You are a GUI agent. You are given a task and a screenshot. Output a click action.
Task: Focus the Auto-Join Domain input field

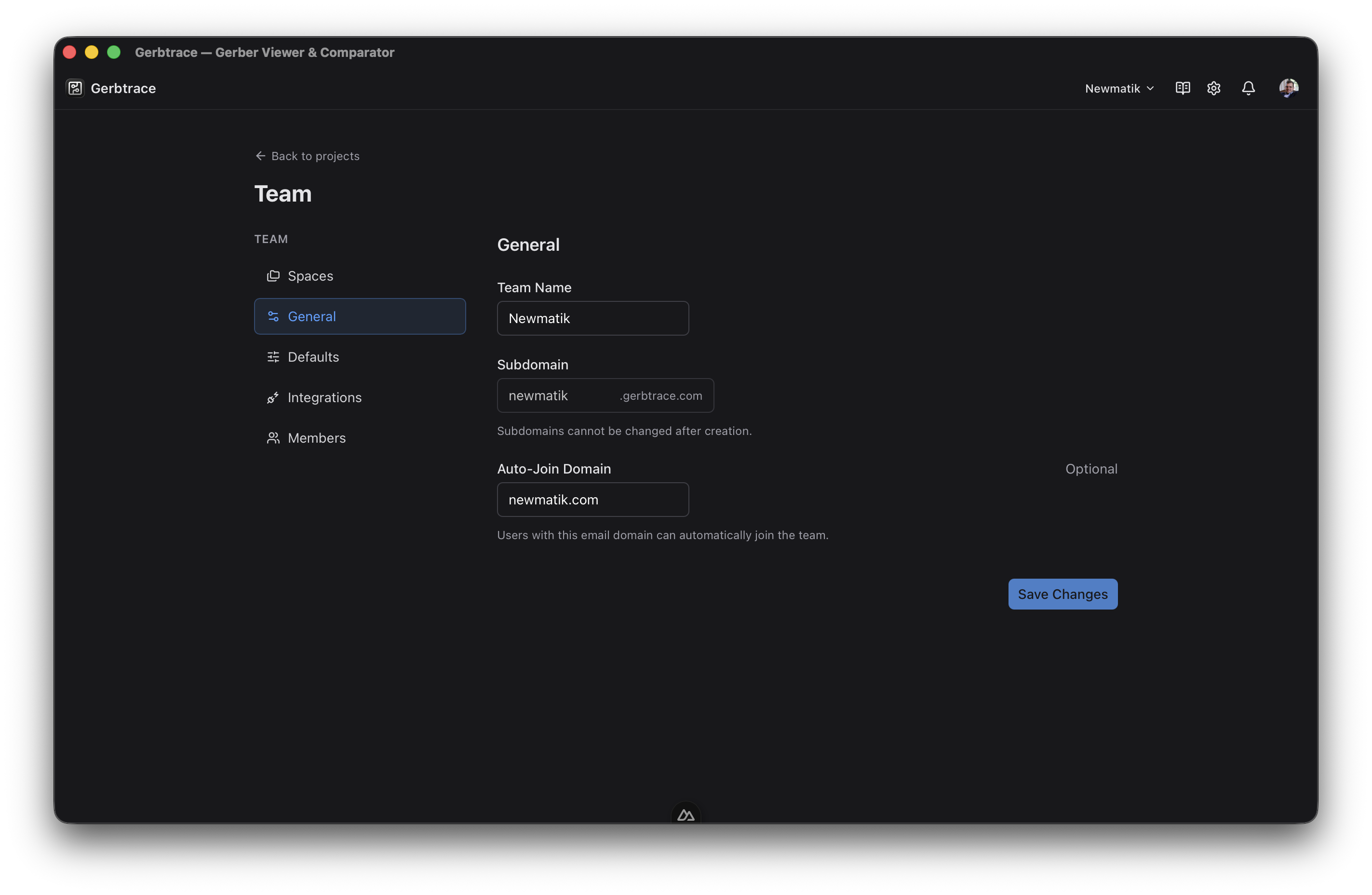click(592, 500)
